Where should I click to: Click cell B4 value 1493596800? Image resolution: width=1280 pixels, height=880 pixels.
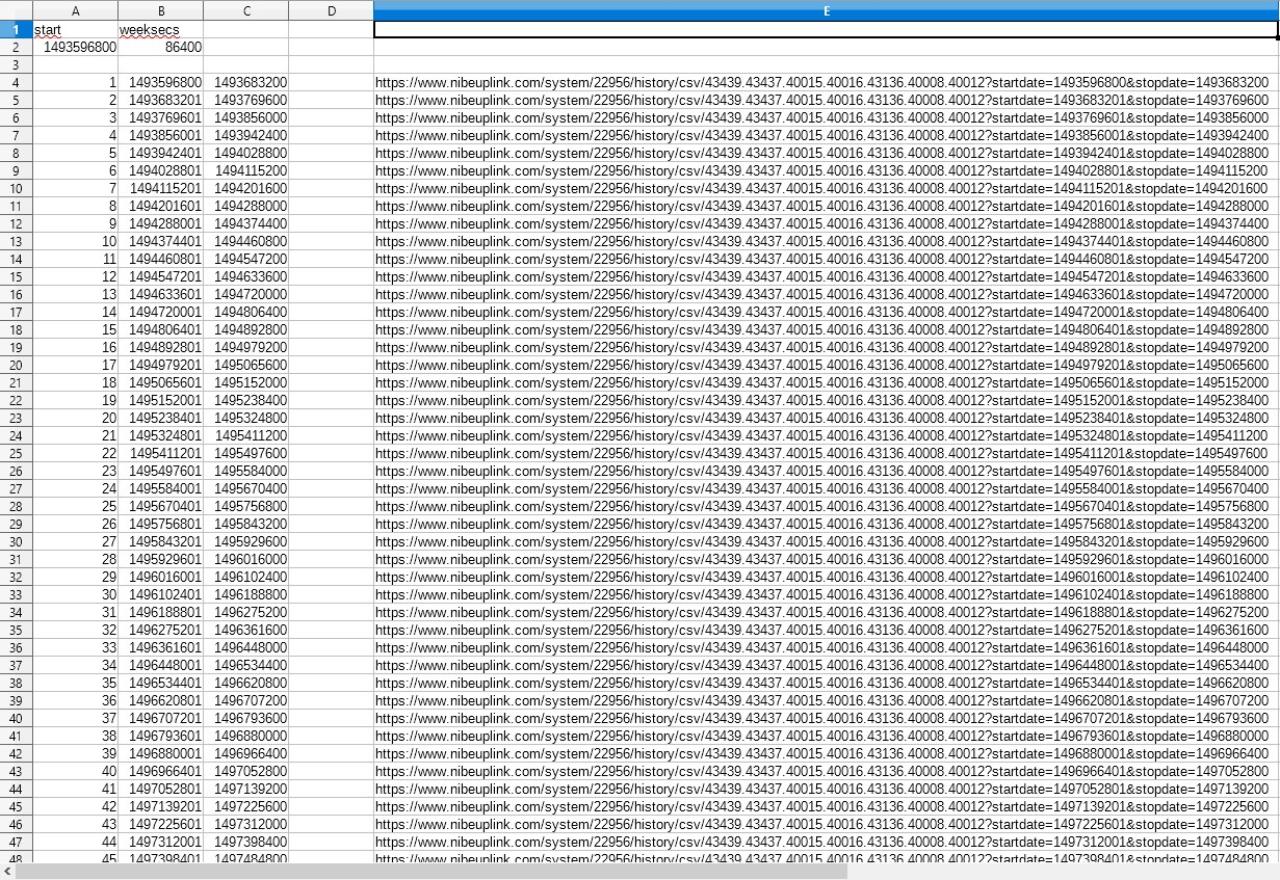coord(161,83)
